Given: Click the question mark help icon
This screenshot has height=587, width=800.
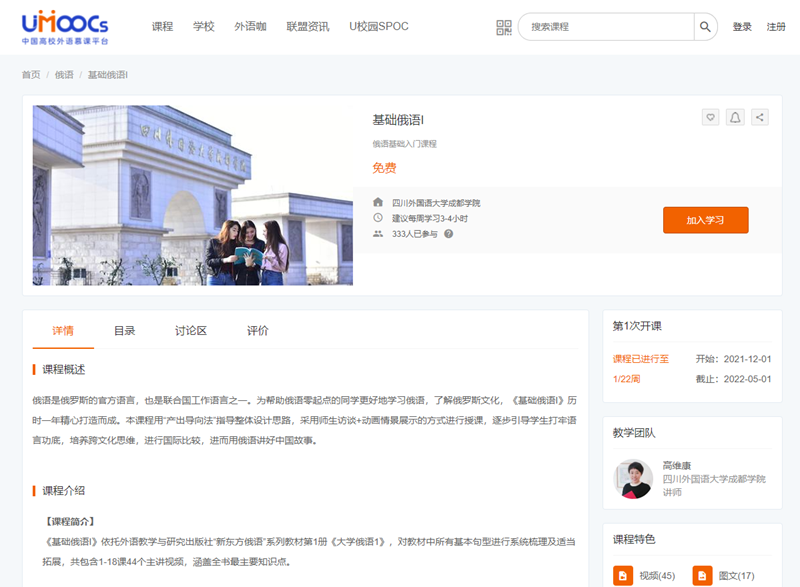Looking at the screenshot, I should [449, 234].
